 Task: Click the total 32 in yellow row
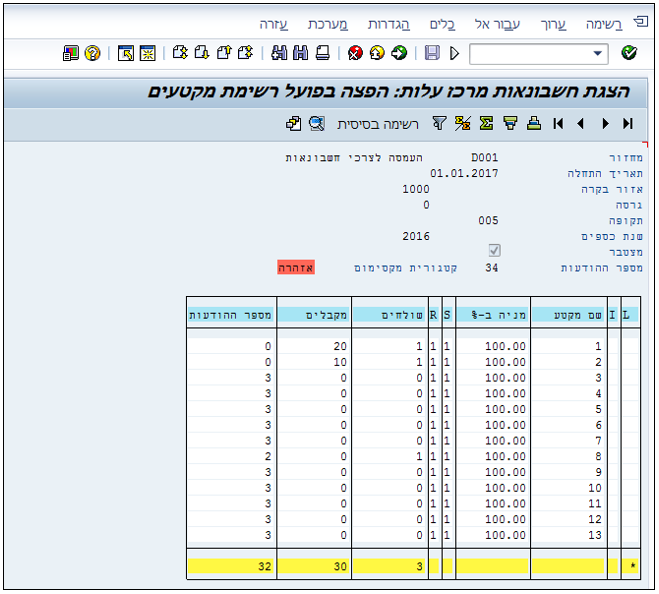[264, 566]
